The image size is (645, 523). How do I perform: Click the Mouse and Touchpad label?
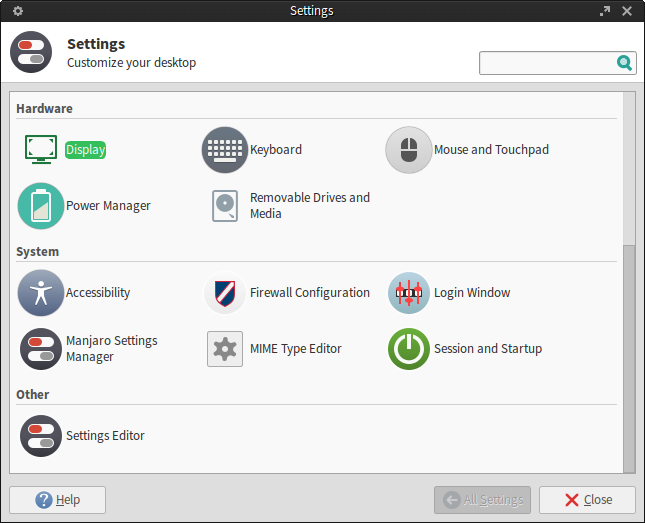pos(492,150)
